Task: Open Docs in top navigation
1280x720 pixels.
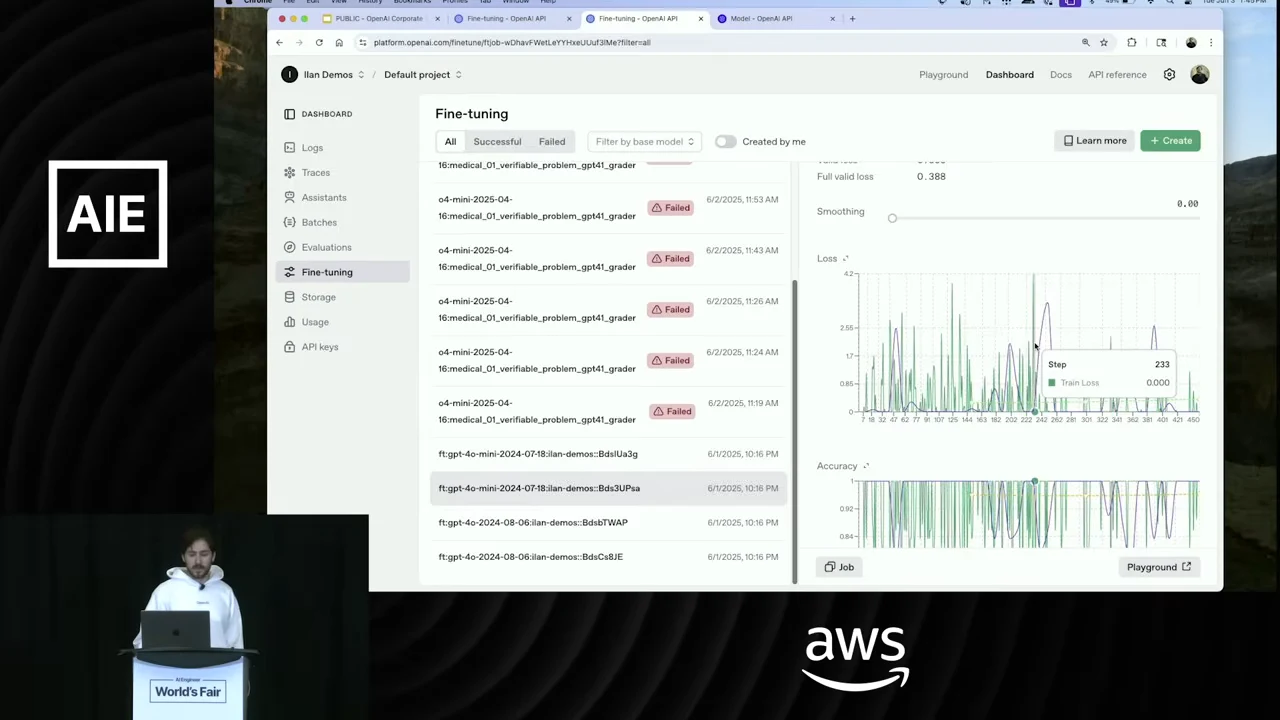Action: [1061, 75]
